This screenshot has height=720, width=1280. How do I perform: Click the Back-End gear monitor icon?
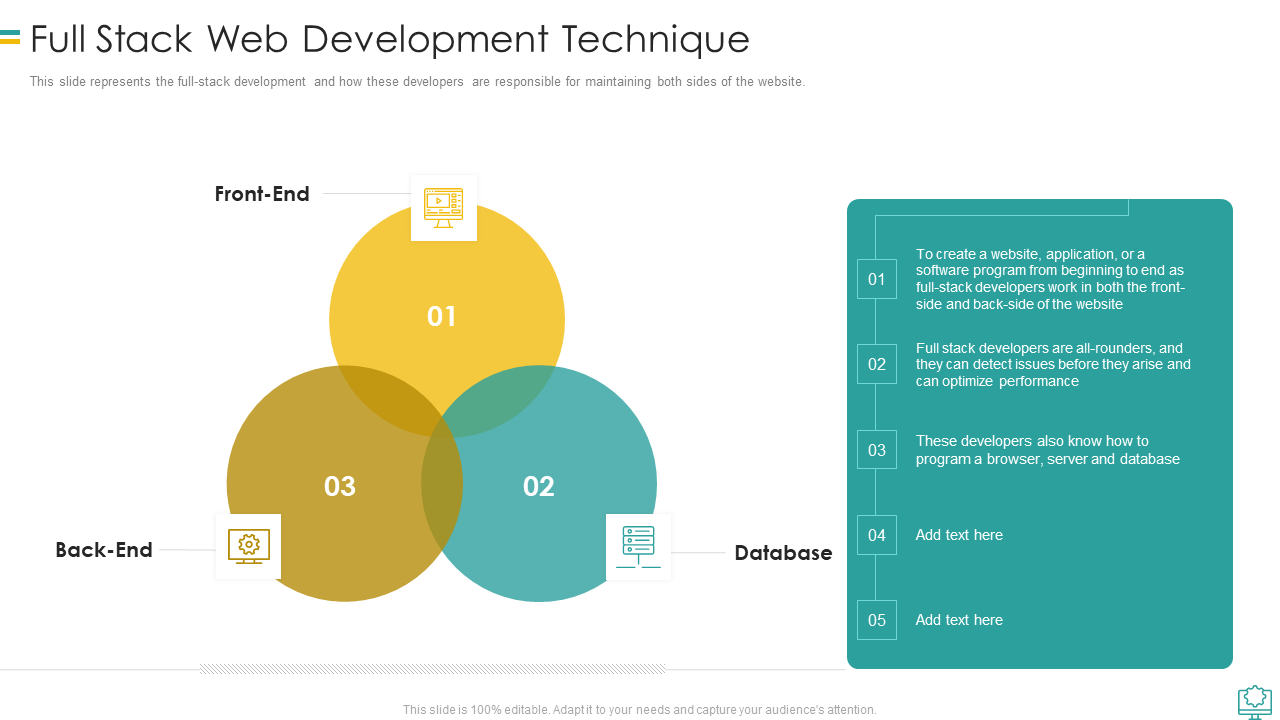[248, 546]
